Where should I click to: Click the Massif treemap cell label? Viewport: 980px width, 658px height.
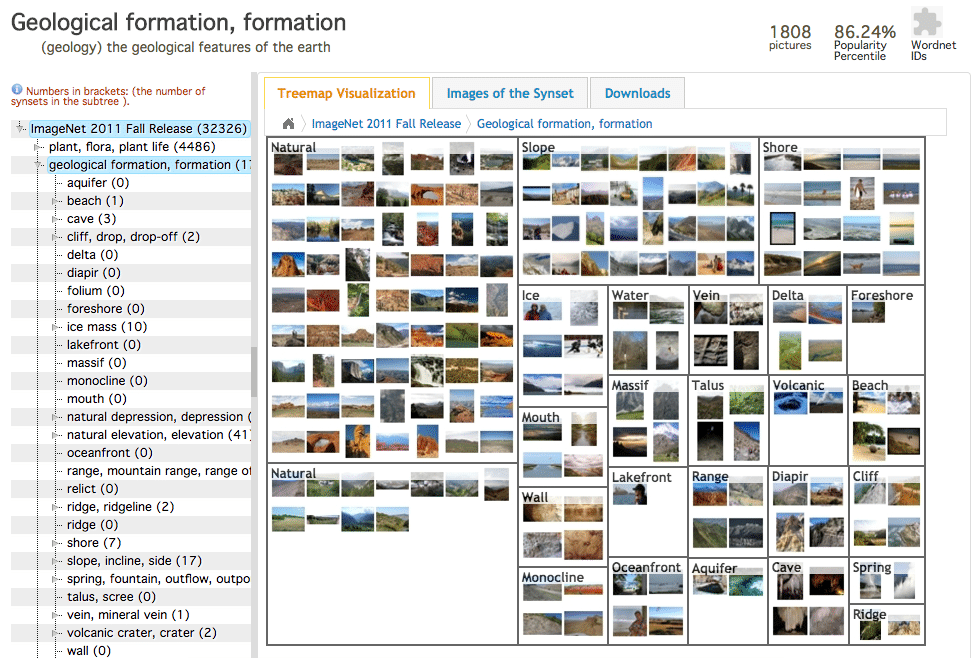(x=630, y=386)
